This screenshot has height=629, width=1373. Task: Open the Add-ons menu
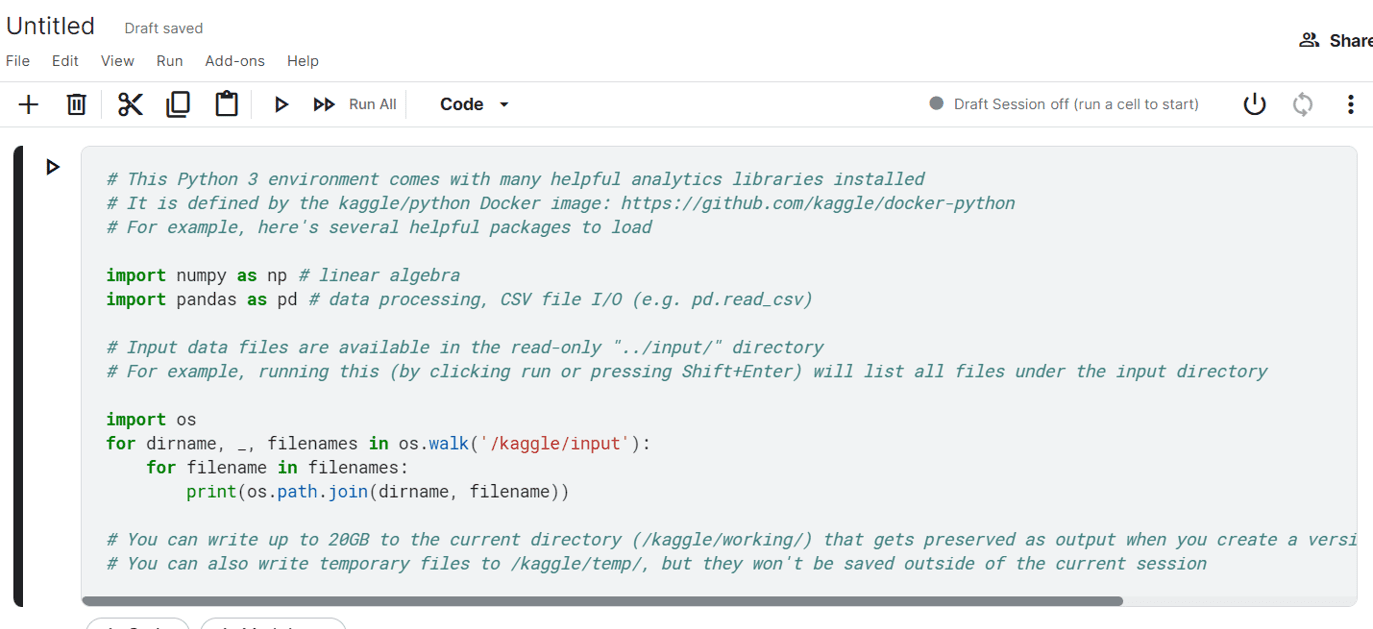pyautogui.click(x=235, y=61)
